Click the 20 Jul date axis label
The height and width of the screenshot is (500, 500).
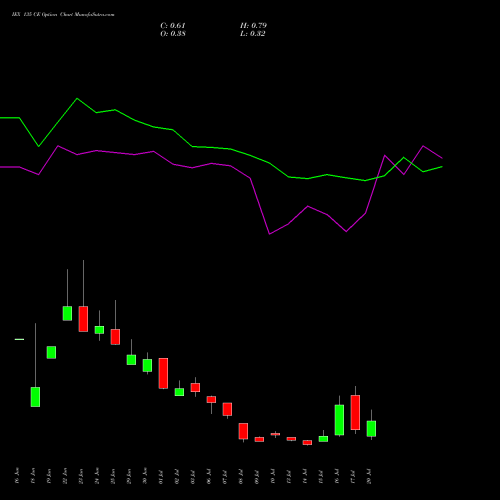click(369, 477)
